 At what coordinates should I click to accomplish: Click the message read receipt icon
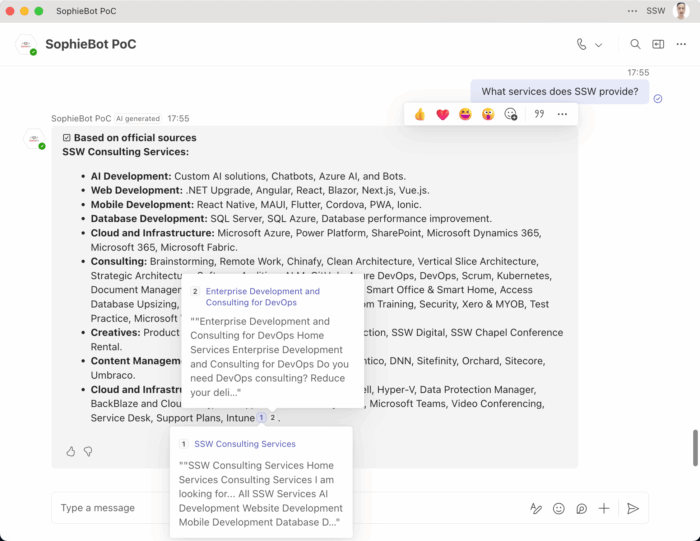658,99
